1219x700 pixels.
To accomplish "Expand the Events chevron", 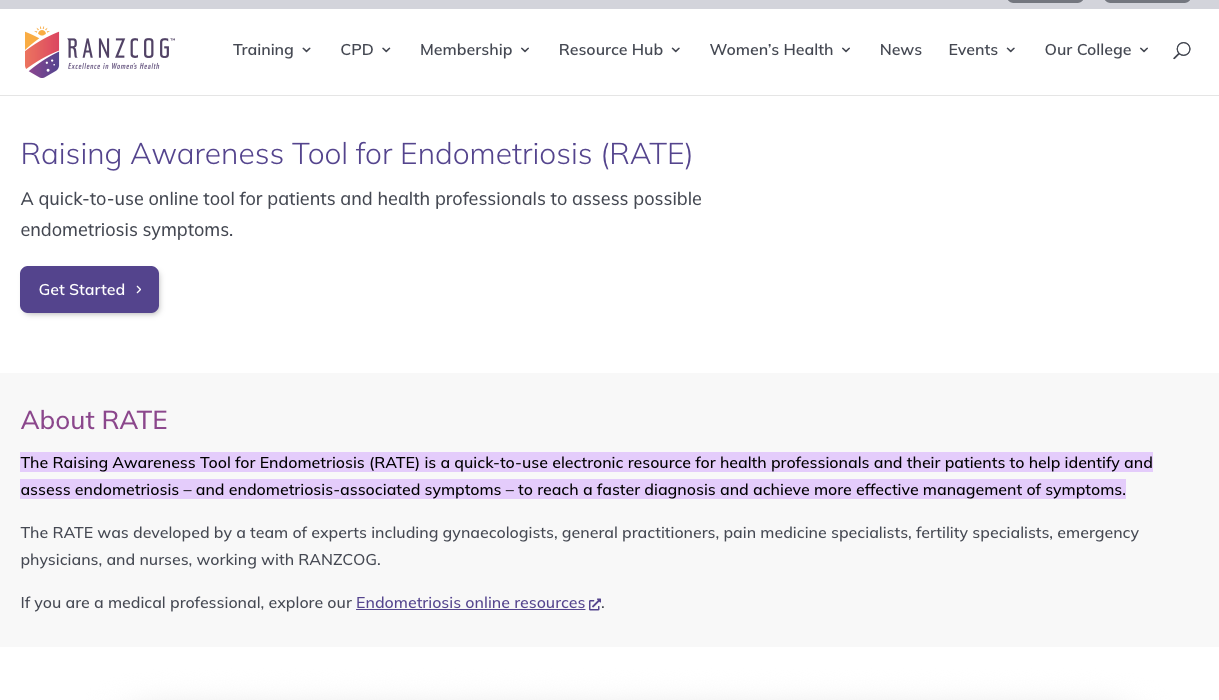I will click(1010, 49).
